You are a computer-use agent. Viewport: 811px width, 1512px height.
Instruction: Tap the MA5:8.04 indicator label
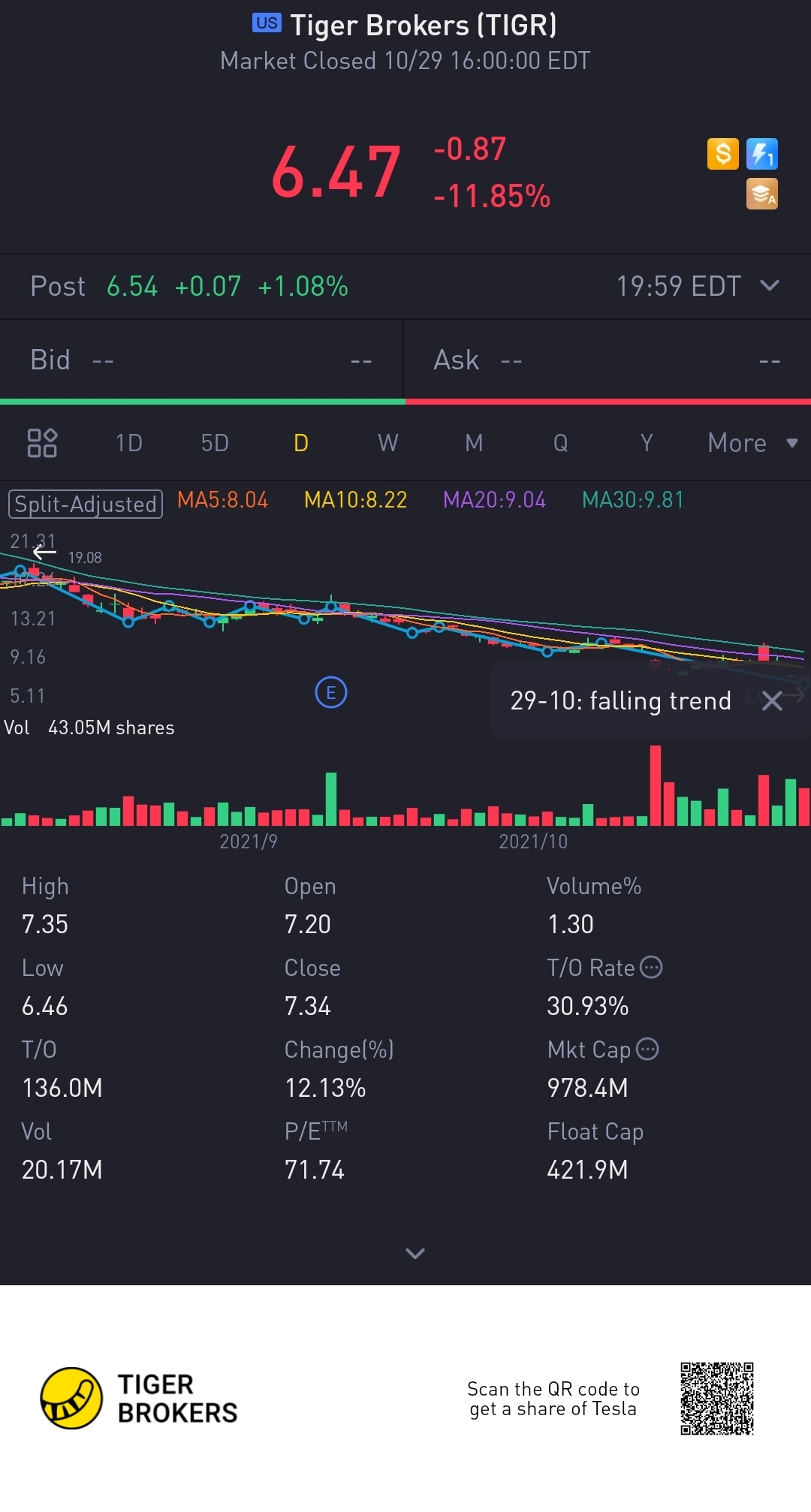(222, 500)
